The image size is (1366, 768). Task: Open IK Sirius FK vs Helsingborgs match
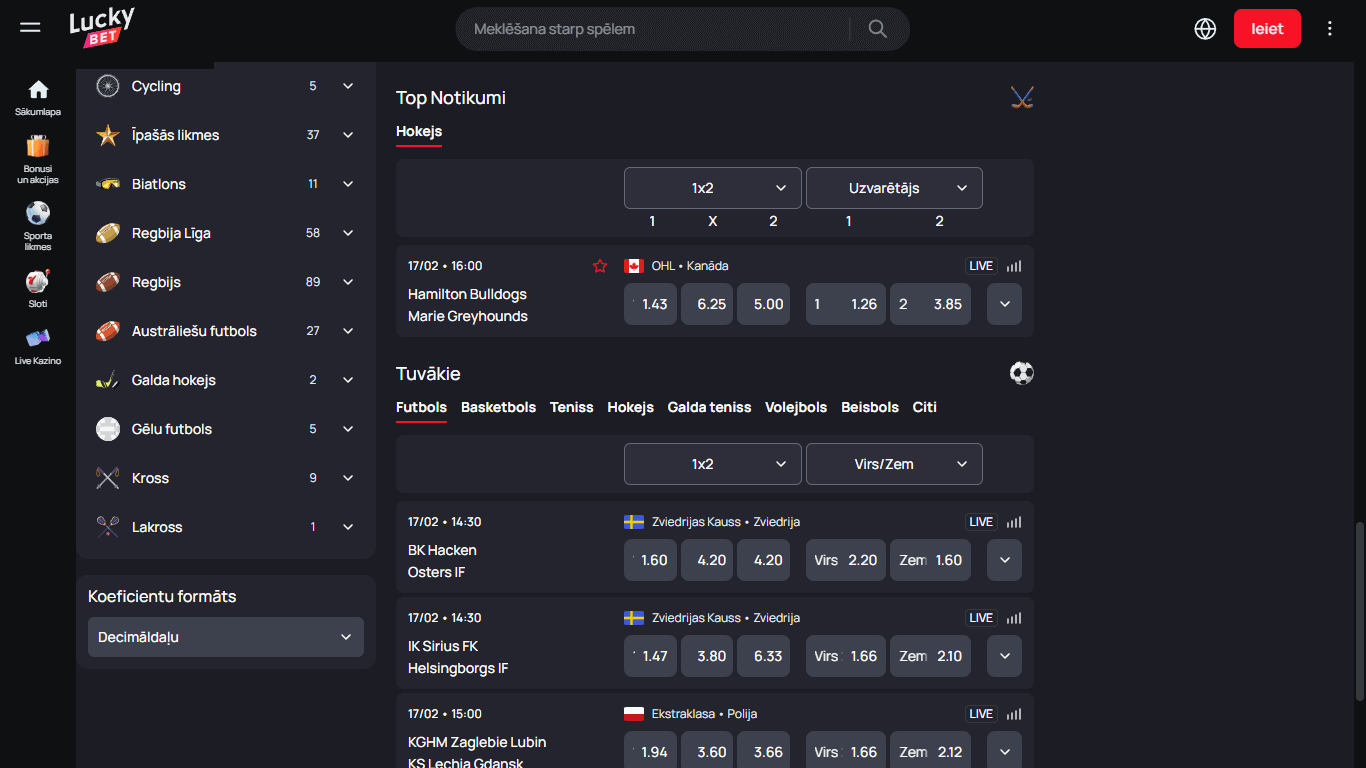click(458, 657)
